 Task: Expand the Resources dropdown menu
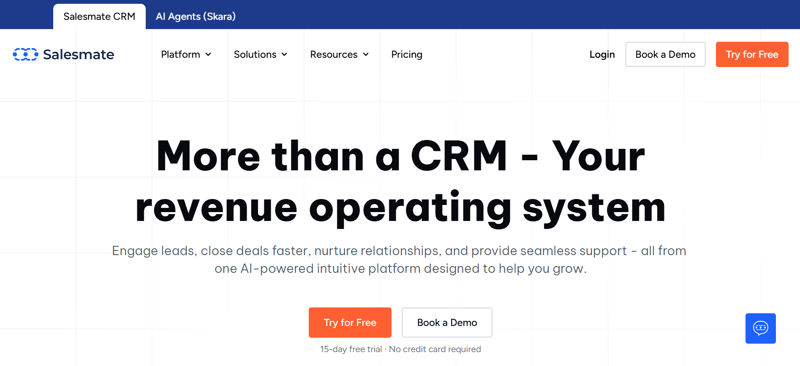coord(339,54)
